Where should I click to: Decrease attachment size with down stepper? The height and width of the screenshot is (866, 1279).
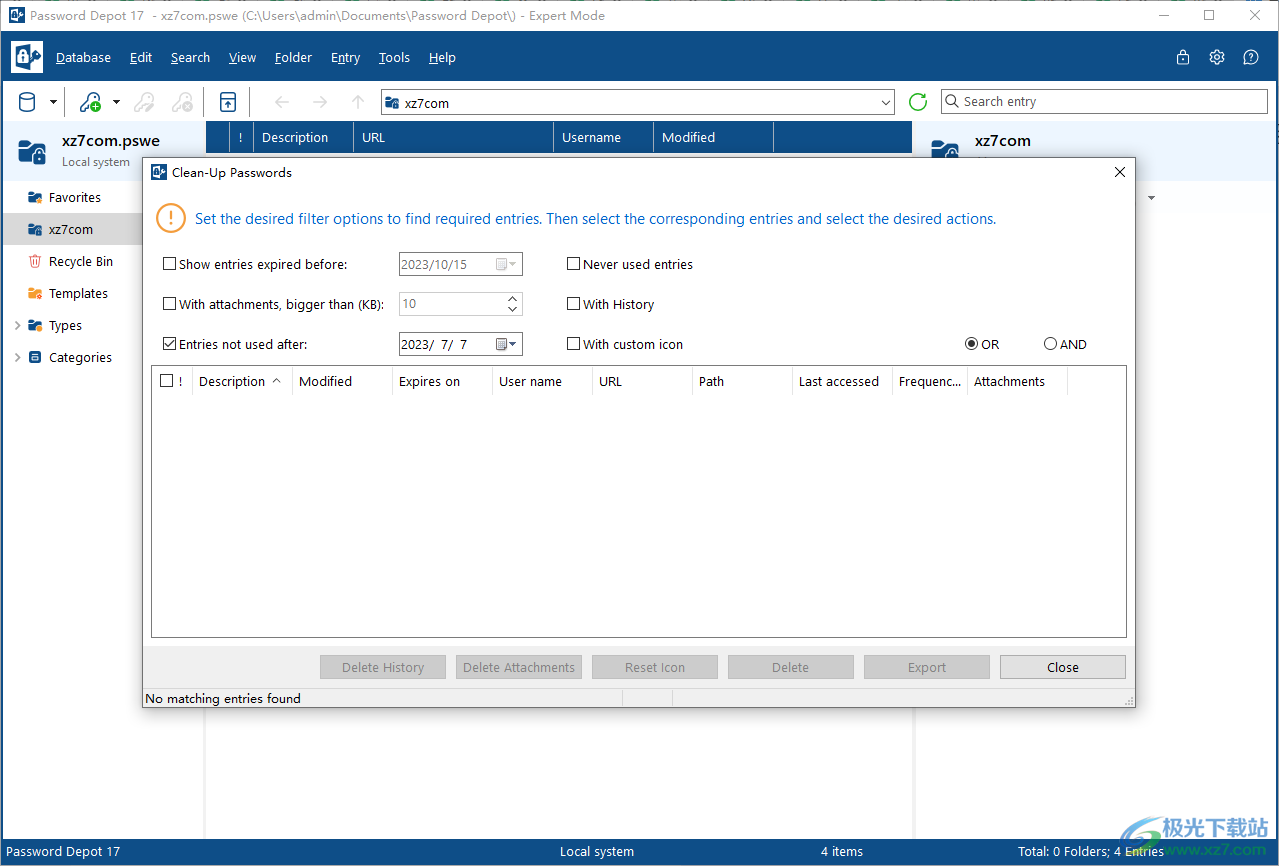pyautogui.click(x=513, y=309)
